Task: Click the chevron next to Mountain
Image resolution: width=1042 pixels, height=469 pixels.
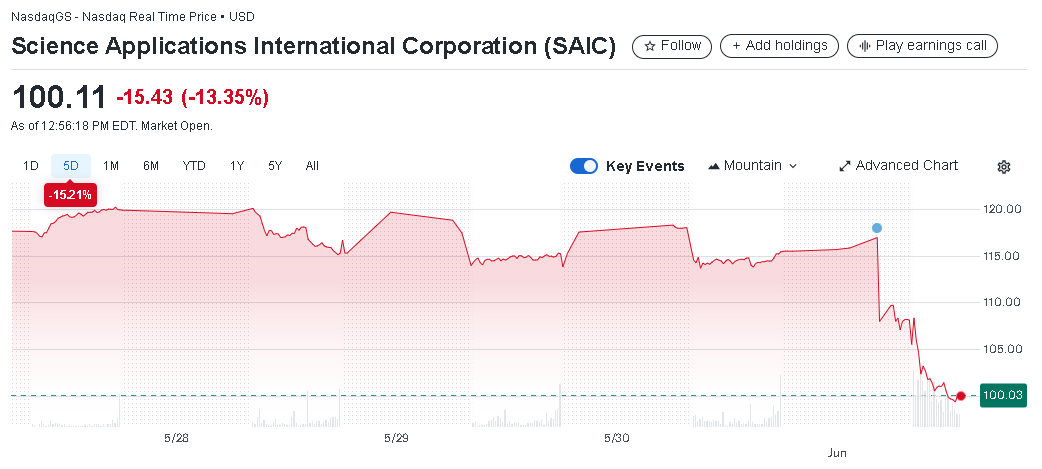Action: (x=792, y=167)
